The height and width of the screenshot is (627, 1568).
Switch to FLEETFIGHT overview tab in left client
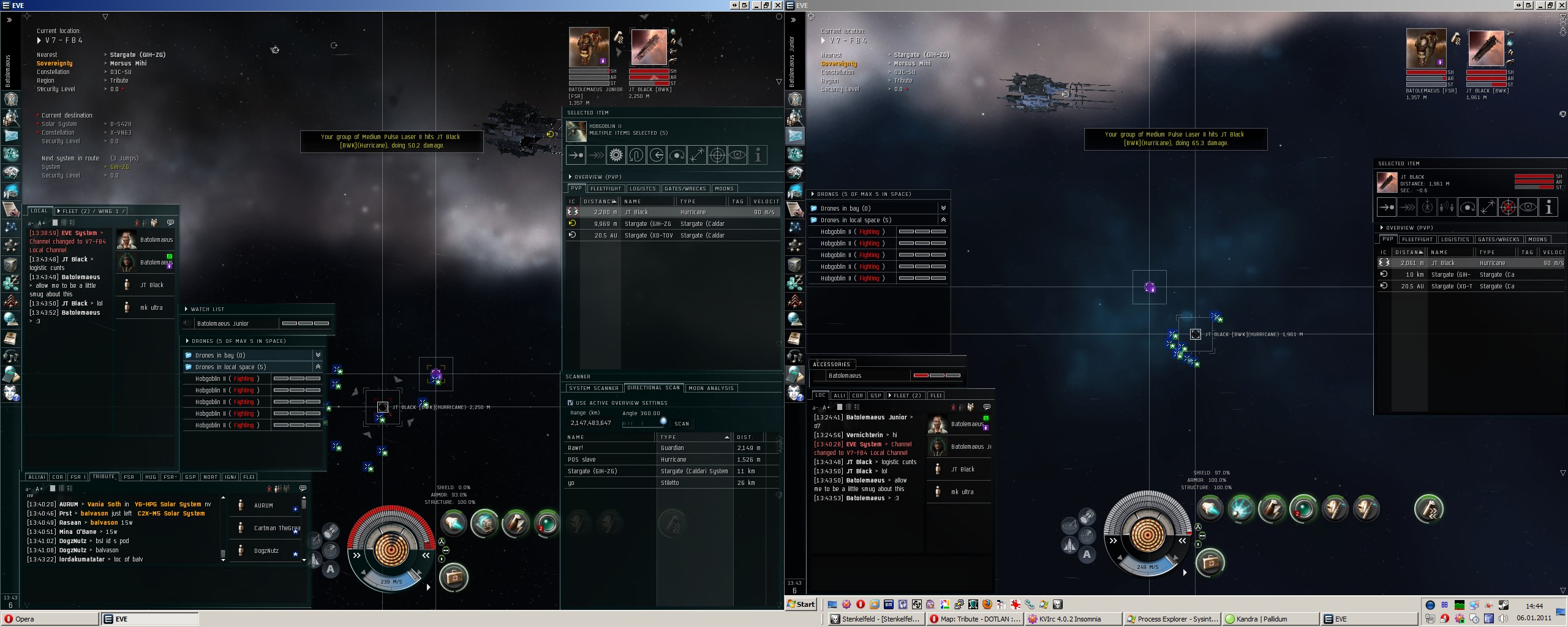point(606,189)
